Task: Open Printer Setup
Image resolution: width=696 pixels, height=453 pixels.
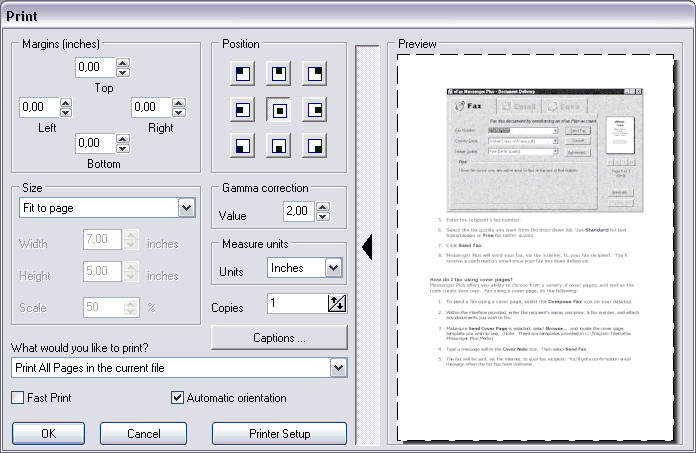Action: (x=279, y=433)
